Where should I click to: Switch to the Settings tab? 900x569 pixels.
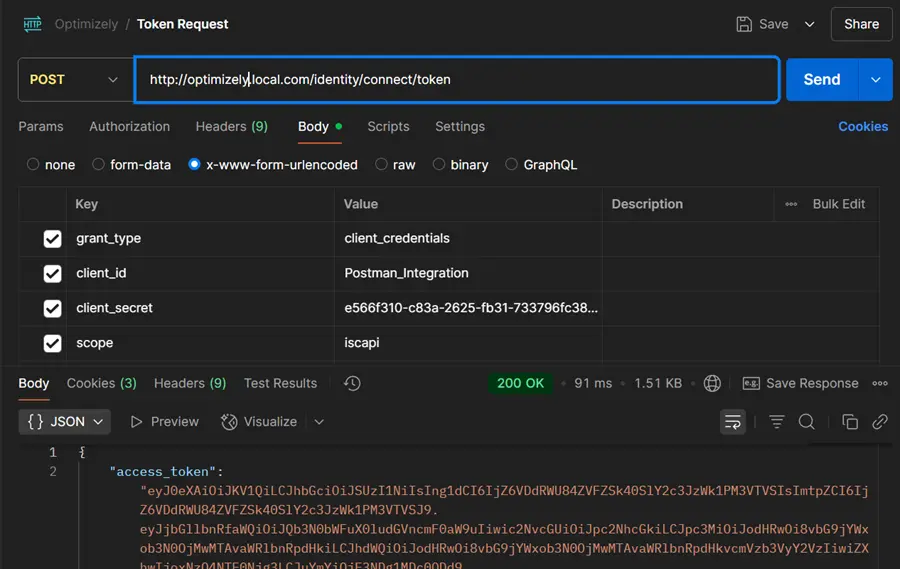460,126
